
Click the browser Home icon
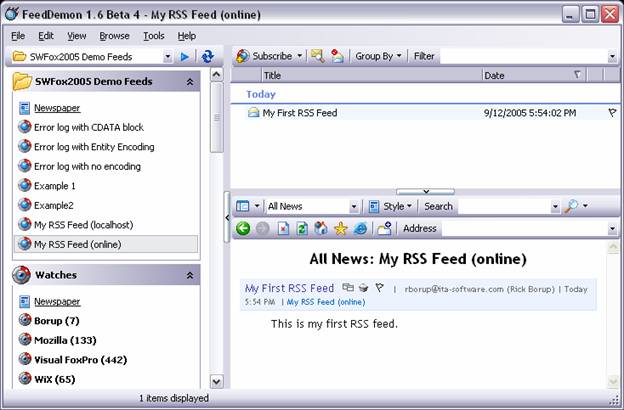point(321,228)
